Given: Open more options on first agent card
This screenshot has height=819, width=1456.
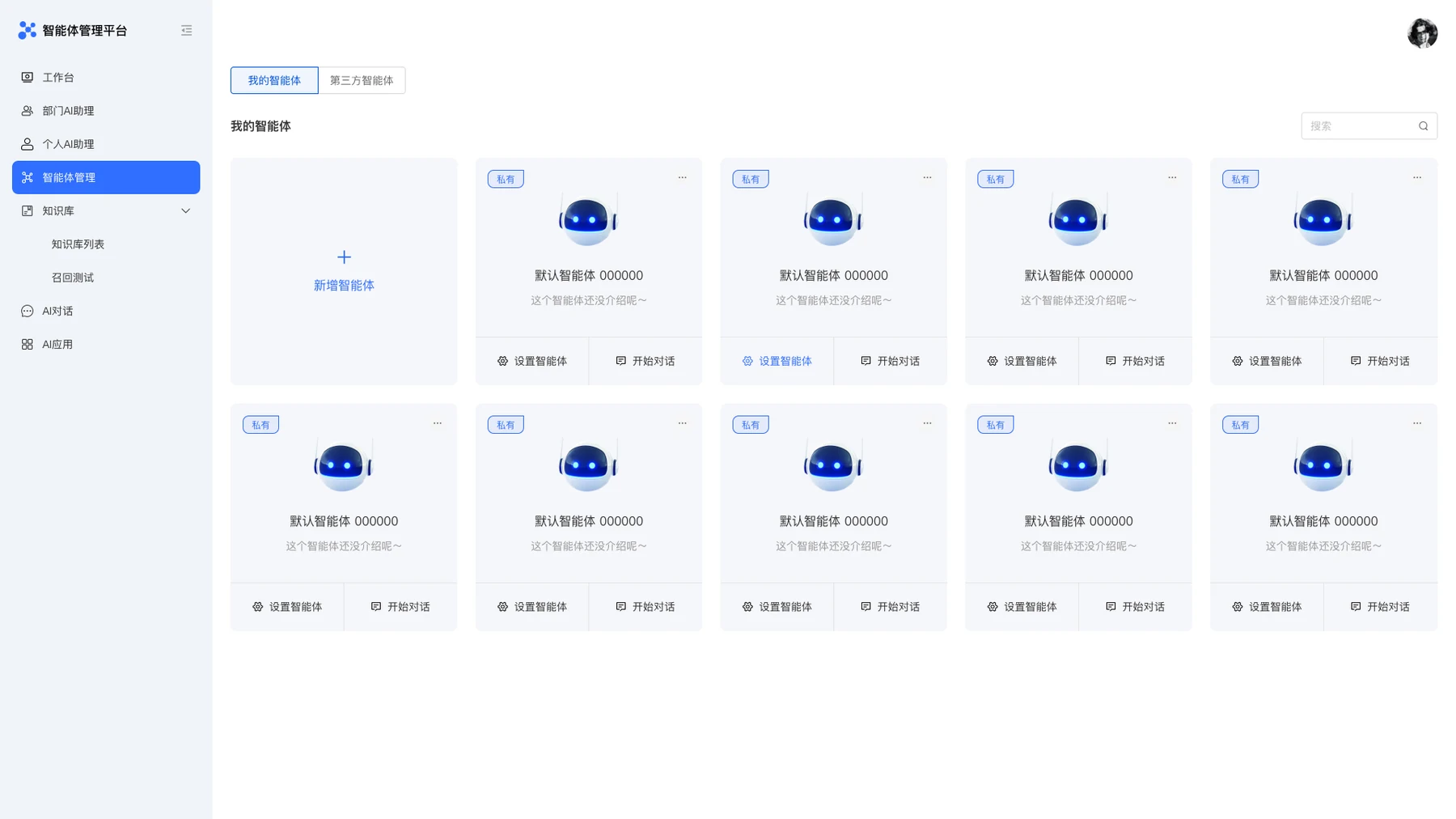Looking at the screenshot, I should [682, 177].
